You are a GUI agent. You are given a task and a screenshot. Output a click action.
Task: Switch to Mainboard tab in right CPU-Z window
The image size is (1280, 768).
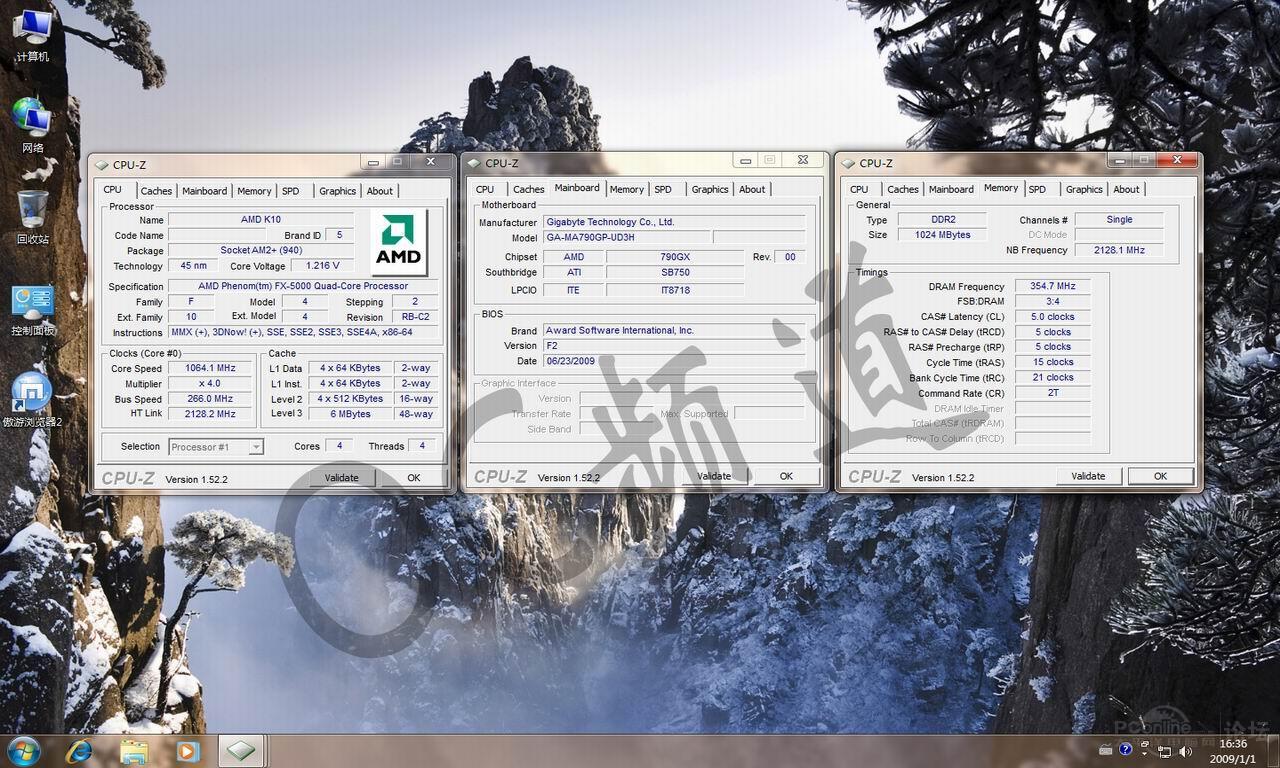pos(951,189)
